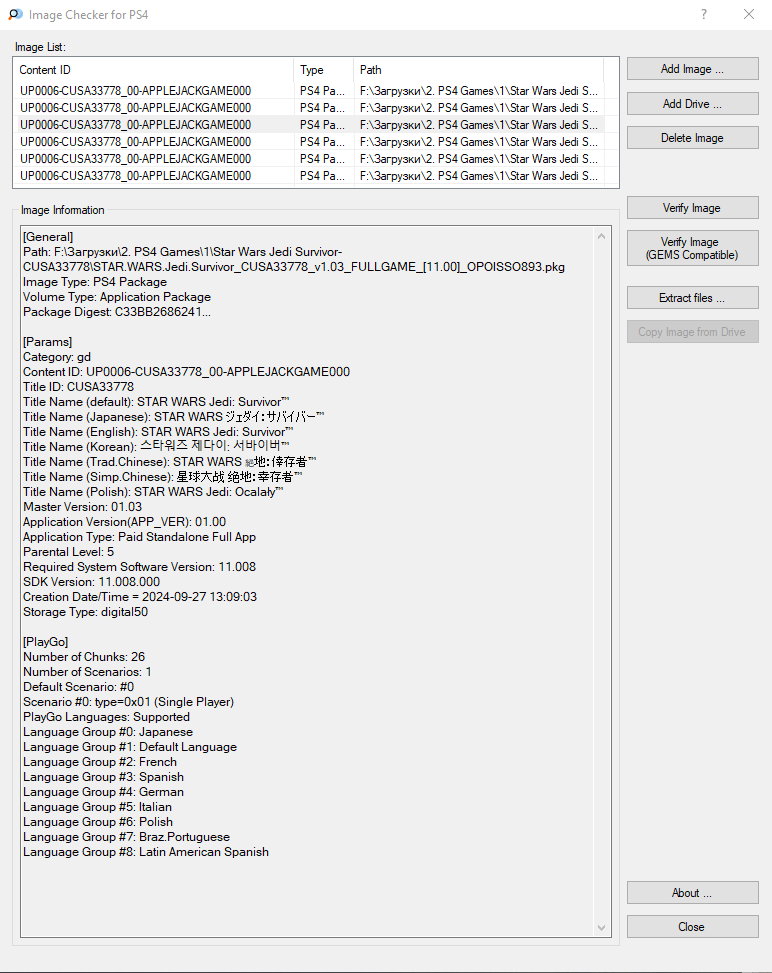Click the Parental Level: 5 line

click(68, 552)
